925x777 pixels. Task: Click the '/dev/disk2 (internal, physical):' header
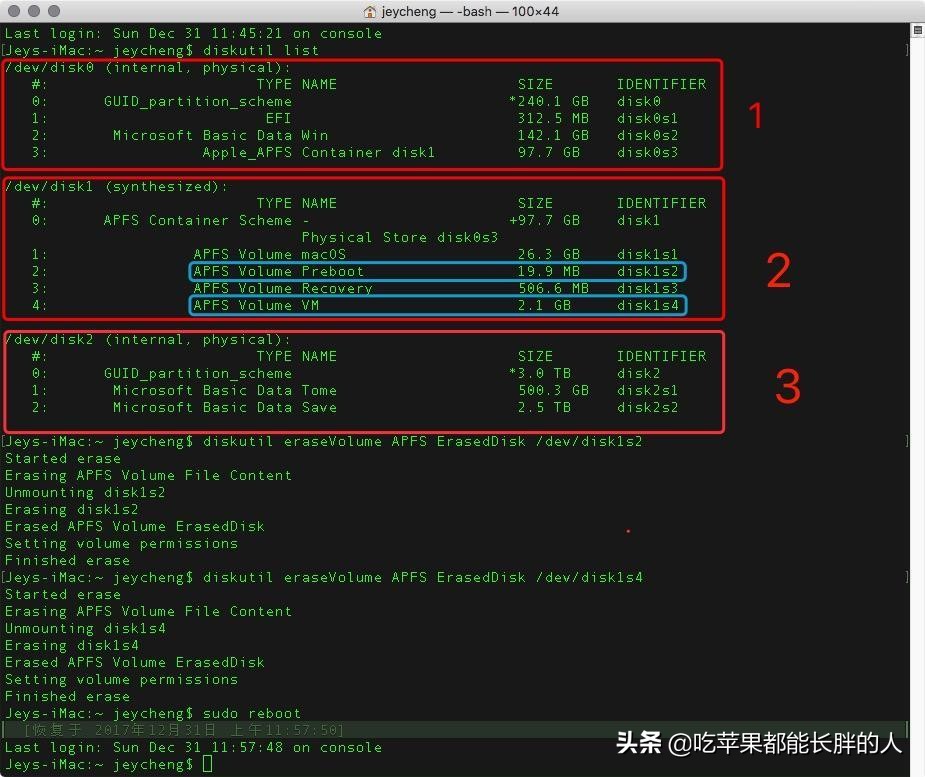tap(147, 340)
